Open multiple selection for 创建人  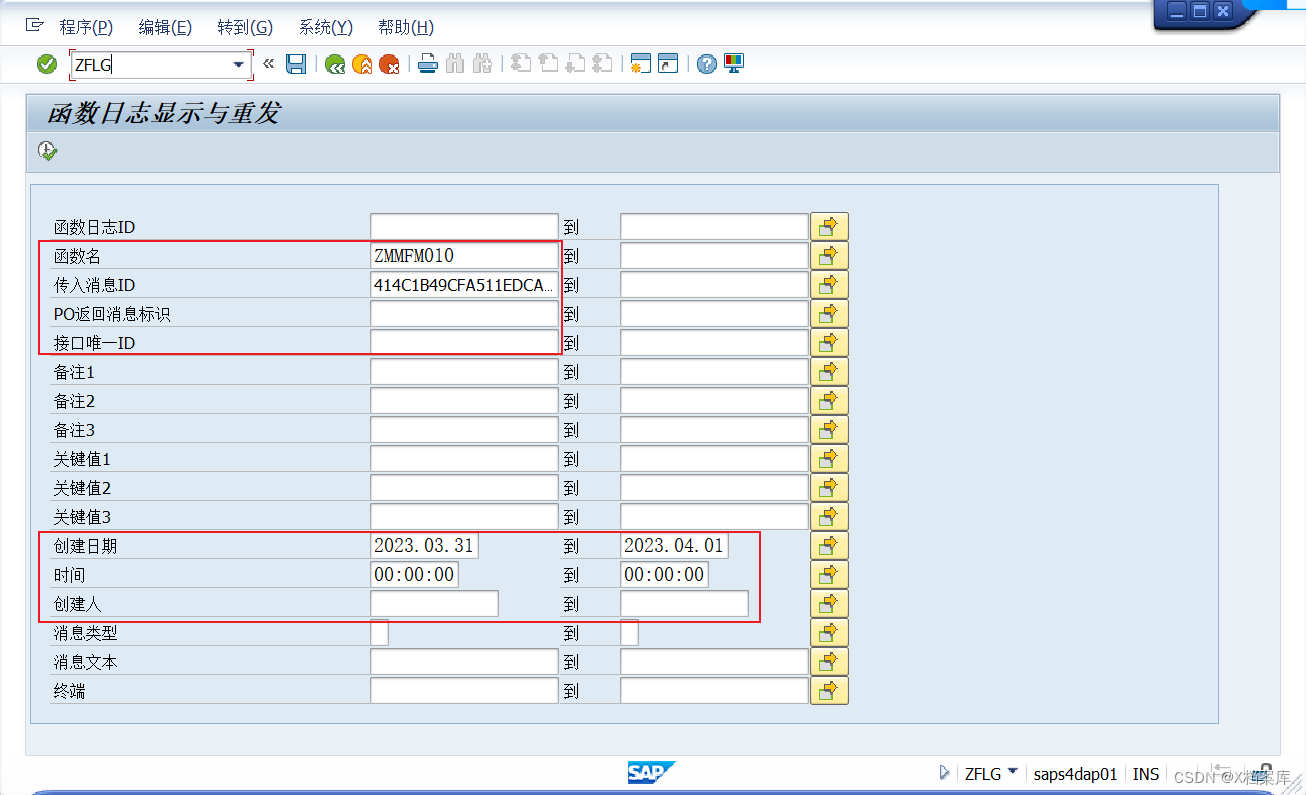(829, 604)
